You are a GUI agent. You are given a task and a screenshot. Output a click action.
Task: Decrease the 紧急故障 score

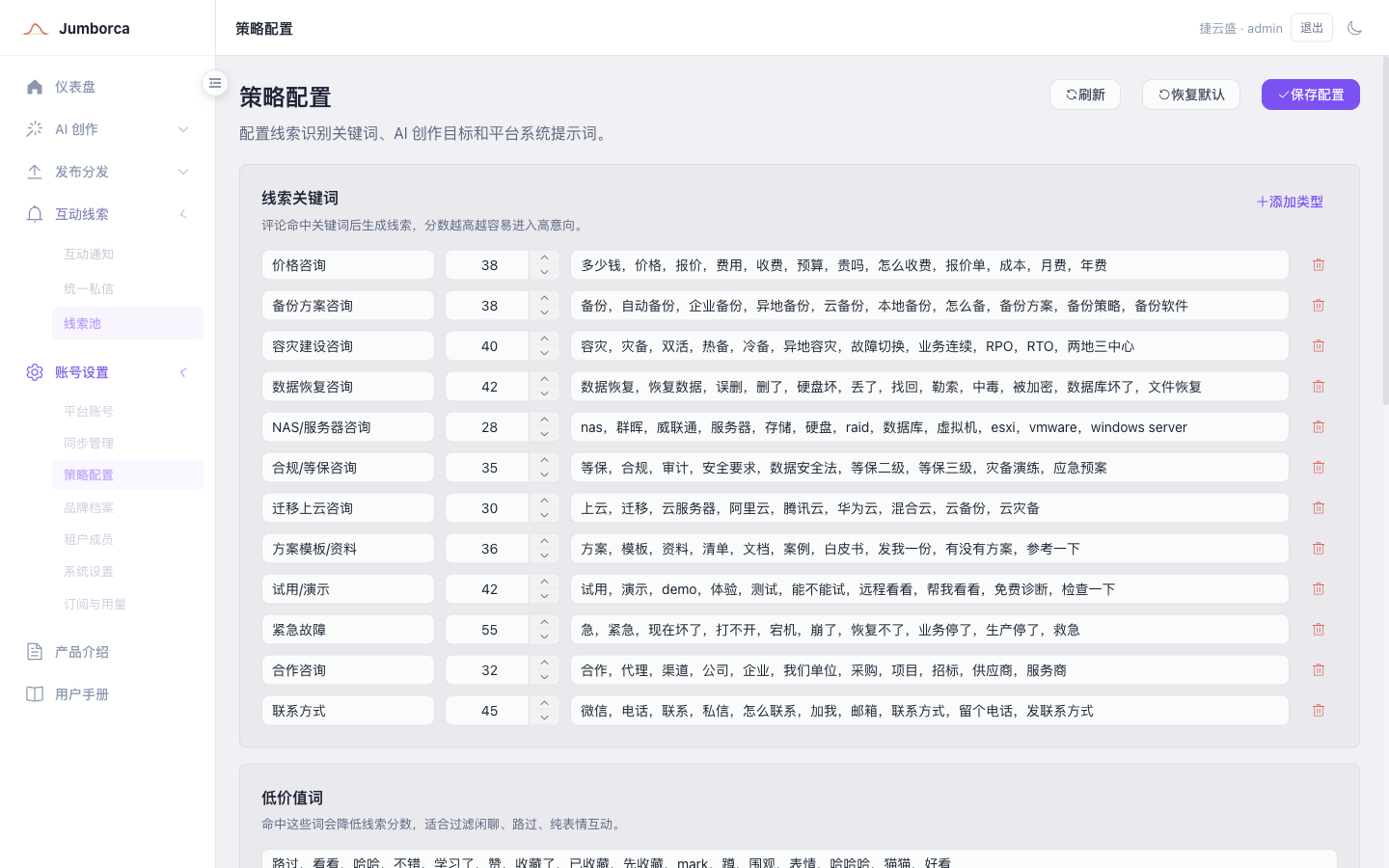tap(544, 637)
